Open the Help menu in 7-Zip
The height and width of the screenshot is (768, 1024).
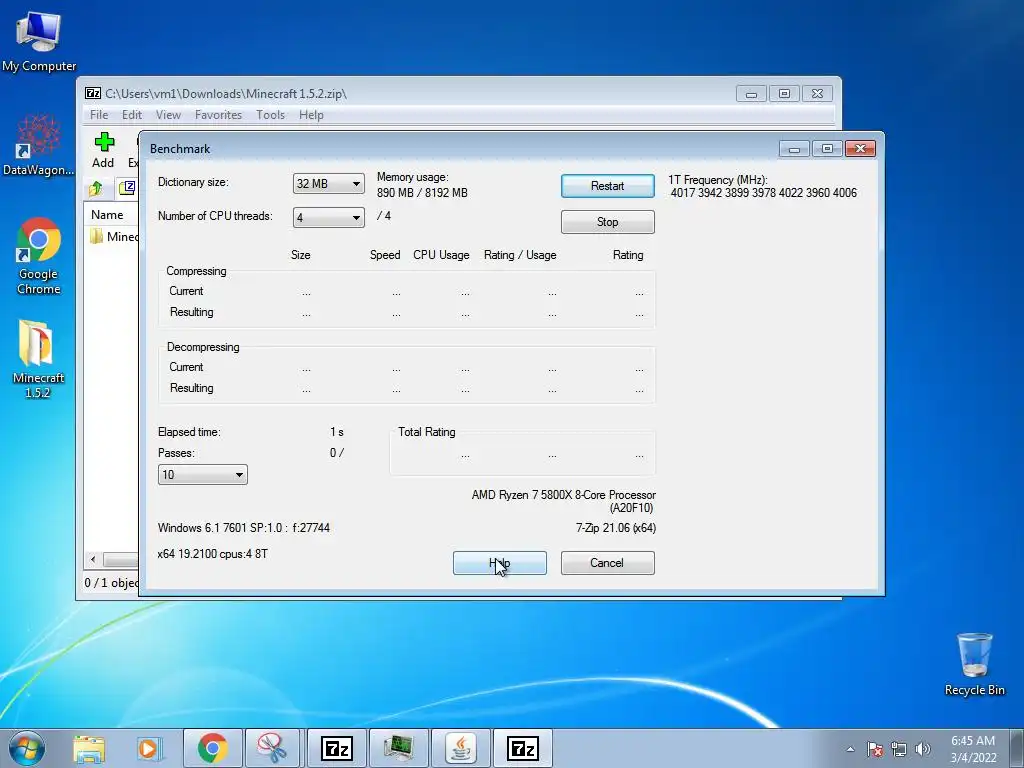311,115
